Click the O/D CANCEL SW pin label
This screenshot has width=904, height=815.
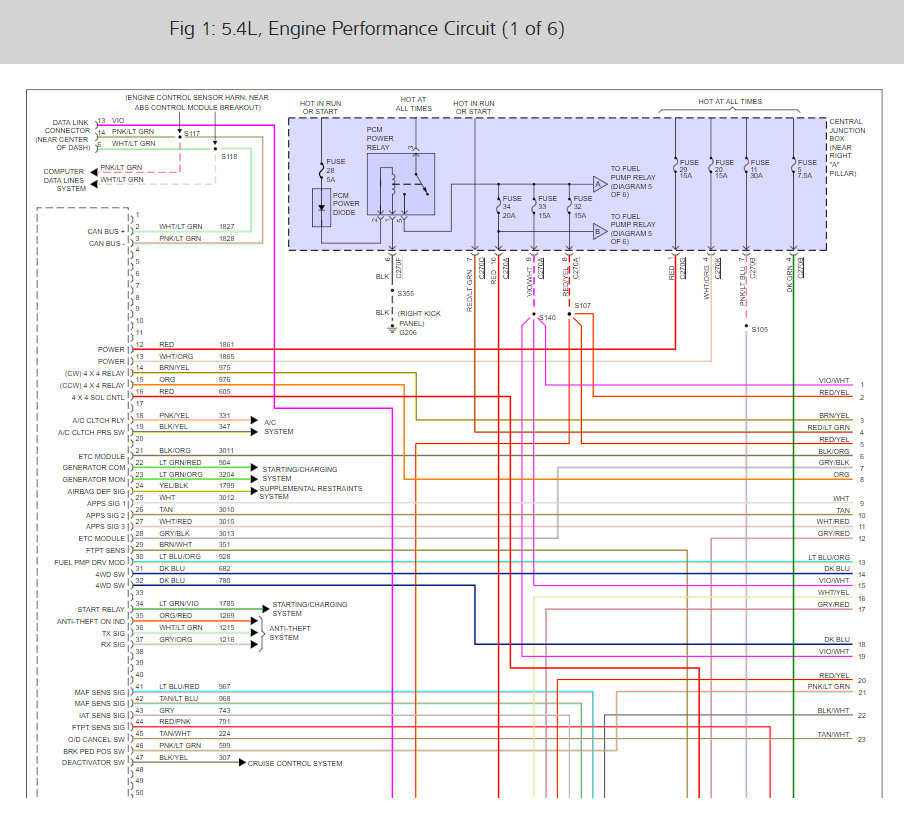[x=96, y=739]
